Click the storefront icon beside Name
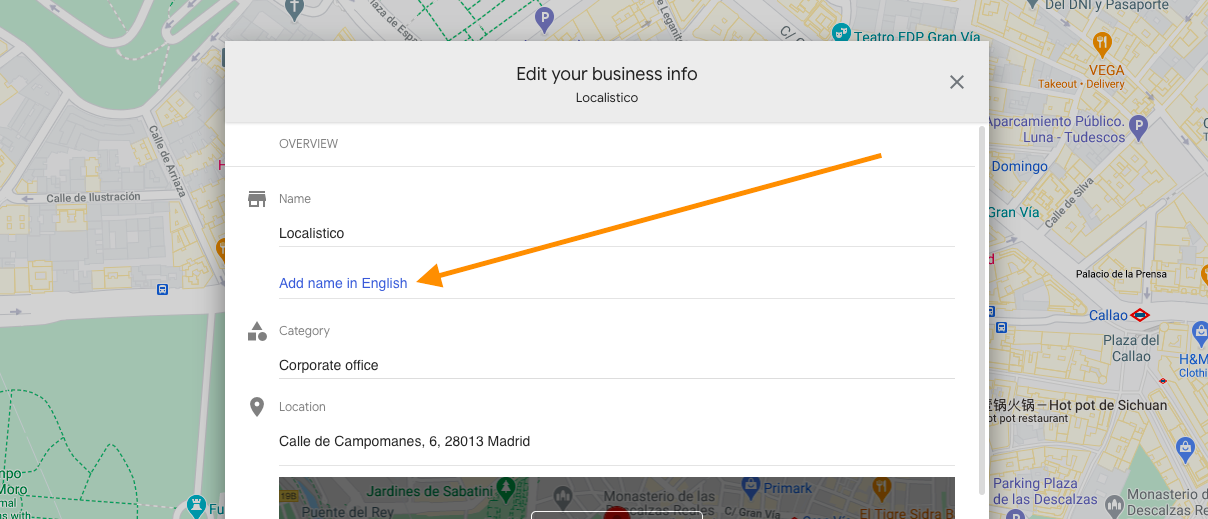 (x=257, y=199)
